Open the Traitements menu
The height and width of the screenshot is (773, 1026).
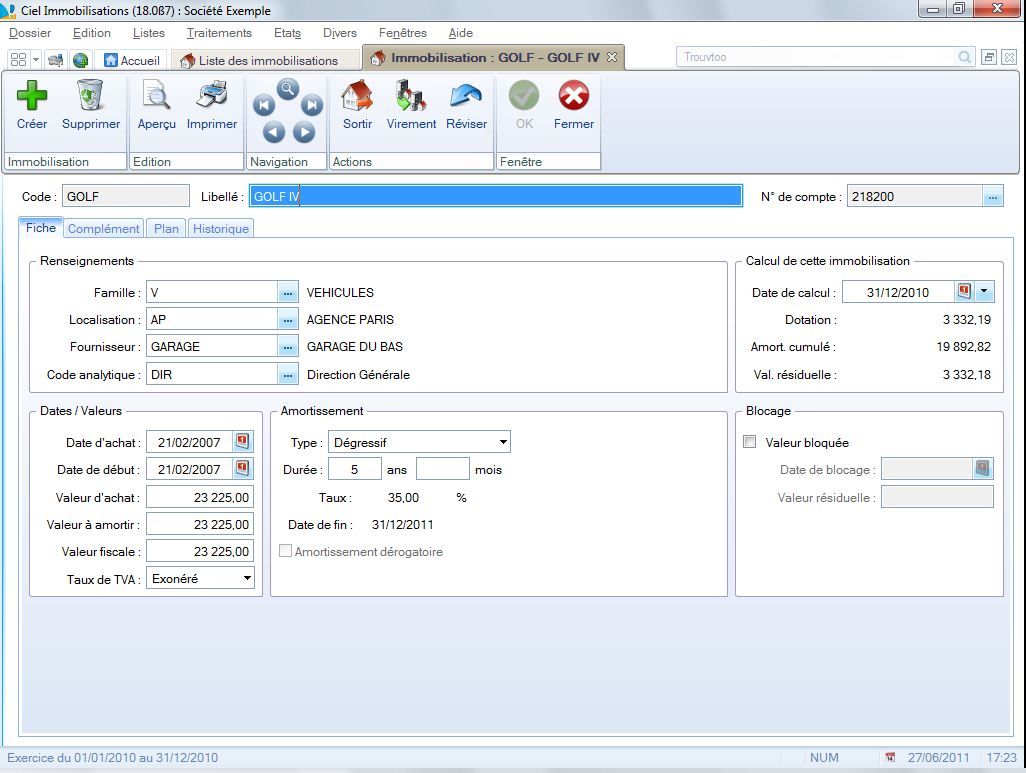219,33
